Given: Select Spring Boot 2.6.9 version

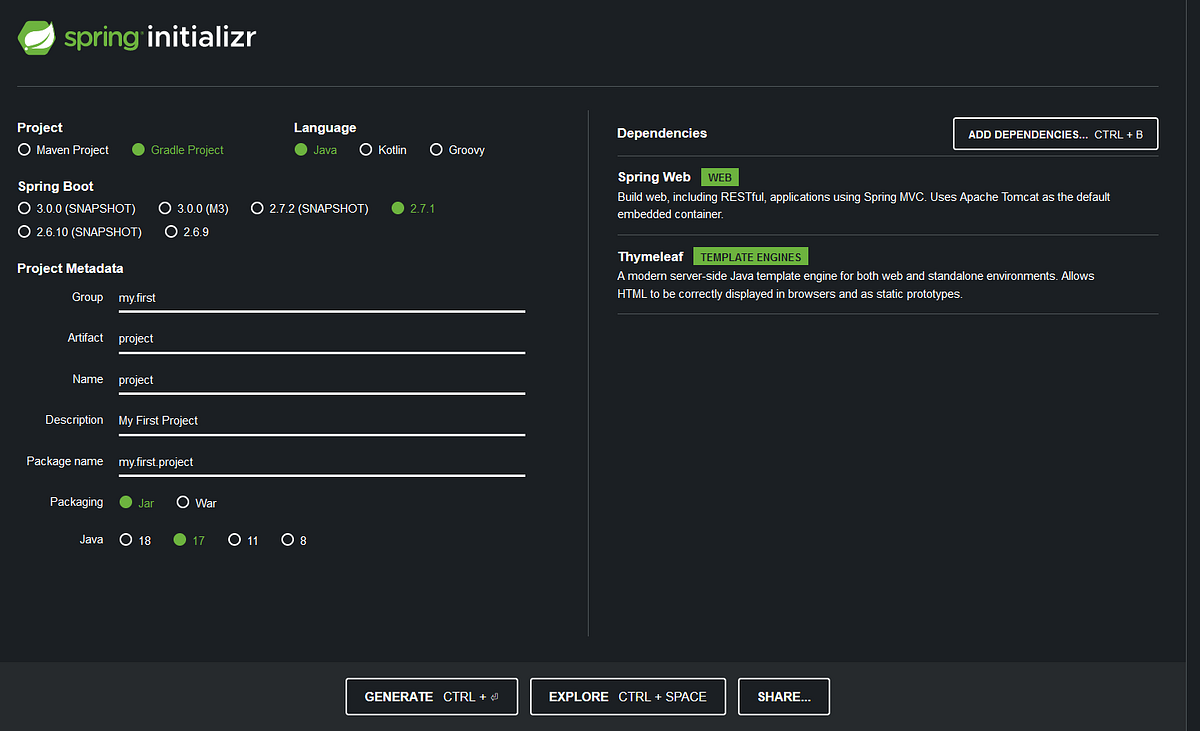Looking at the screenshot, I should coord(172,232).
